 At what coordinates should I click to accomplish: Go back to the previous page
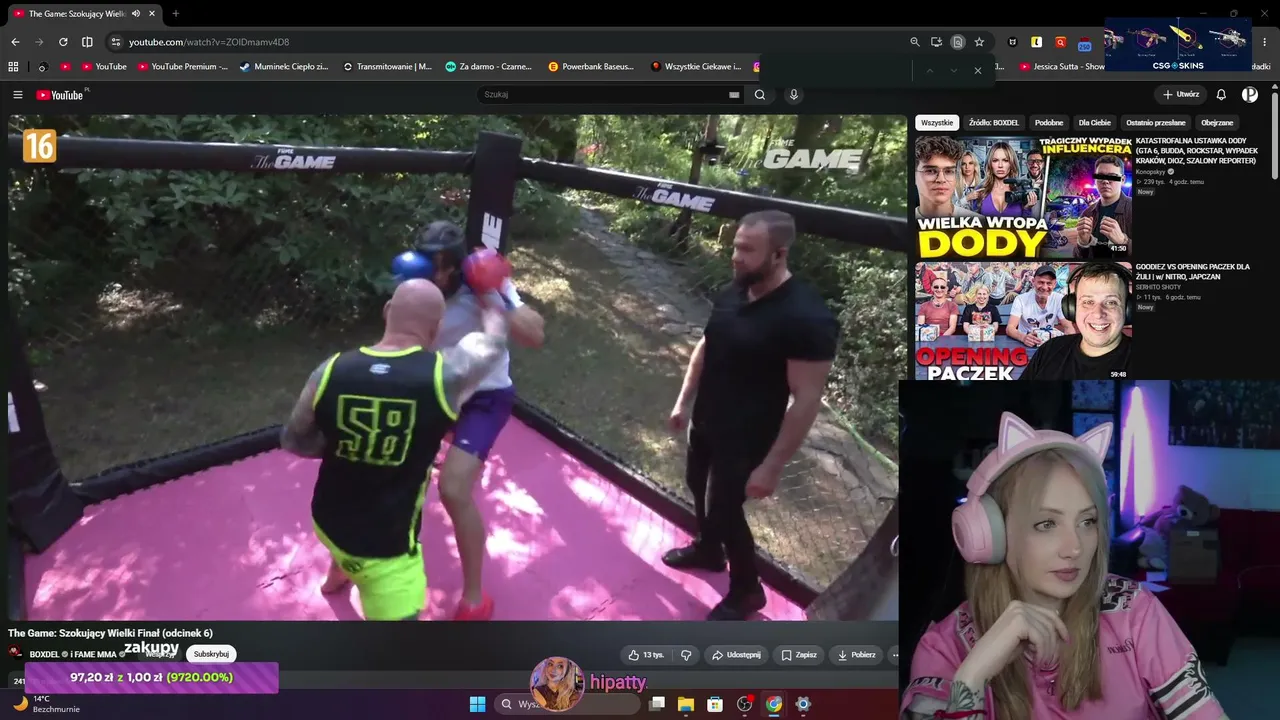click(15, 42)
